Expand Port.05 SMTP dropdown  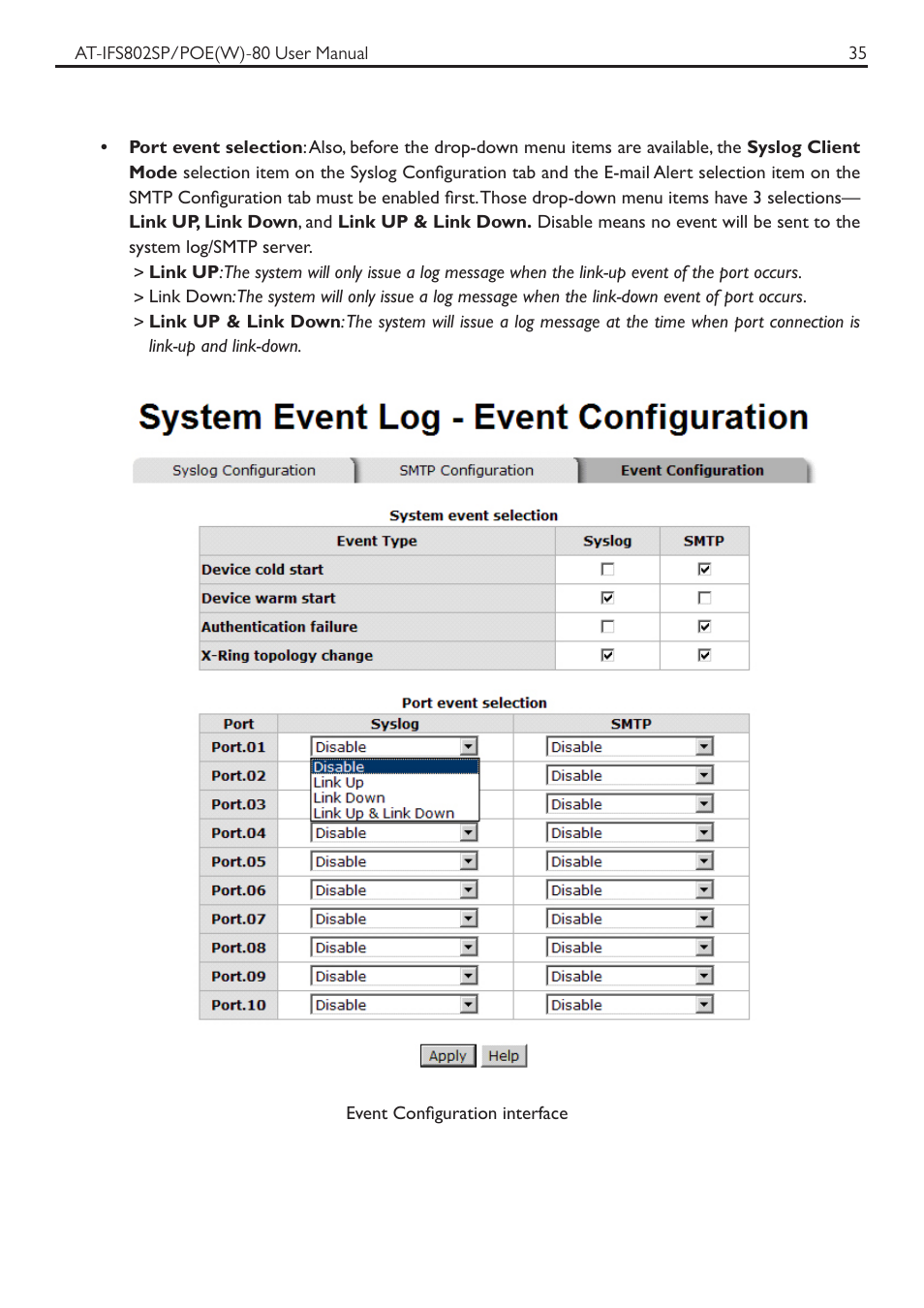pos(631,861)
